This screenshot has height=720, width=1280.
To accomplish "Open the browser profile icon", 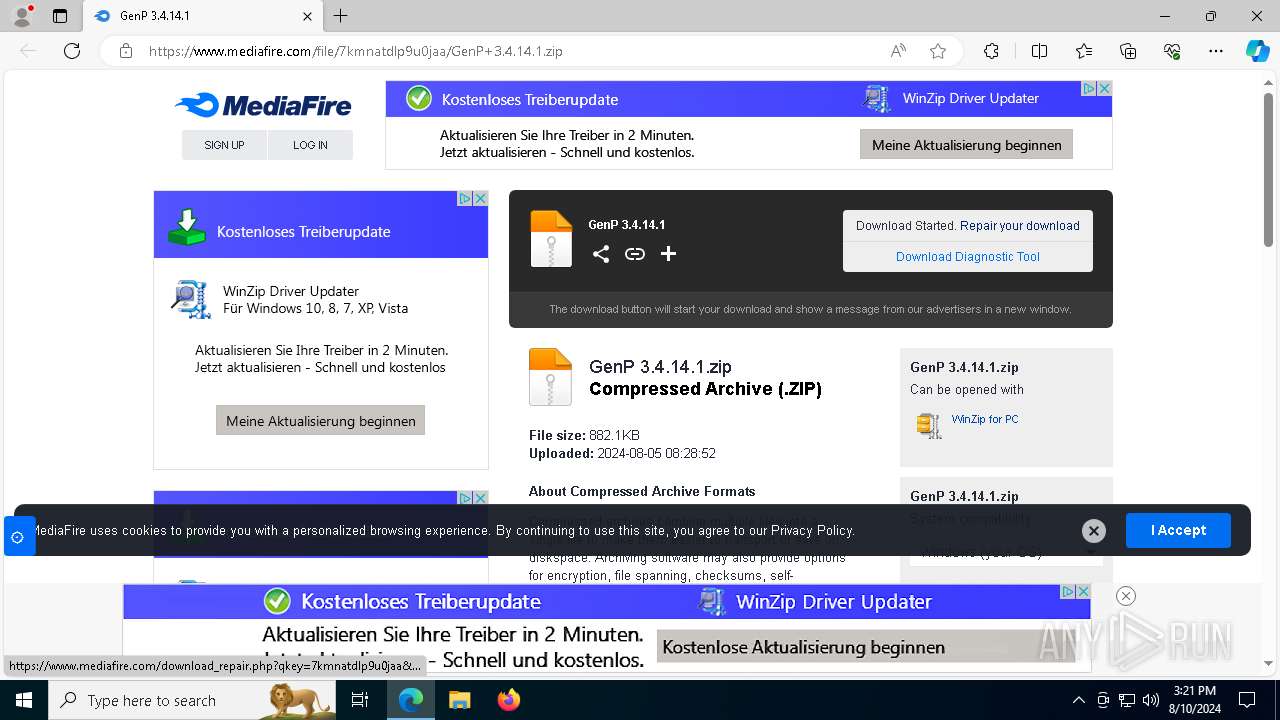I will coord(22,16).
